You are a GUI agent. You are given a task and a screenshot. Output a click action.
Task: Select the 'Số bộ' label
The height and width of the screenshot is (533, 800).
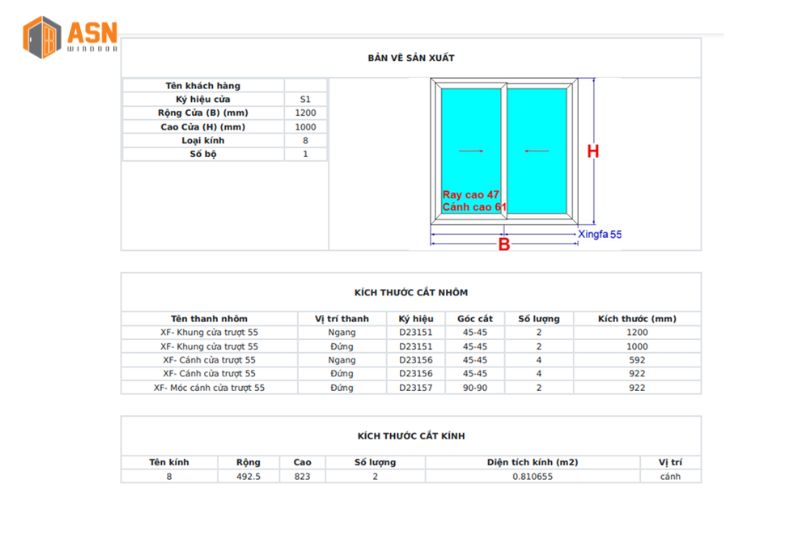click(203, 154)
